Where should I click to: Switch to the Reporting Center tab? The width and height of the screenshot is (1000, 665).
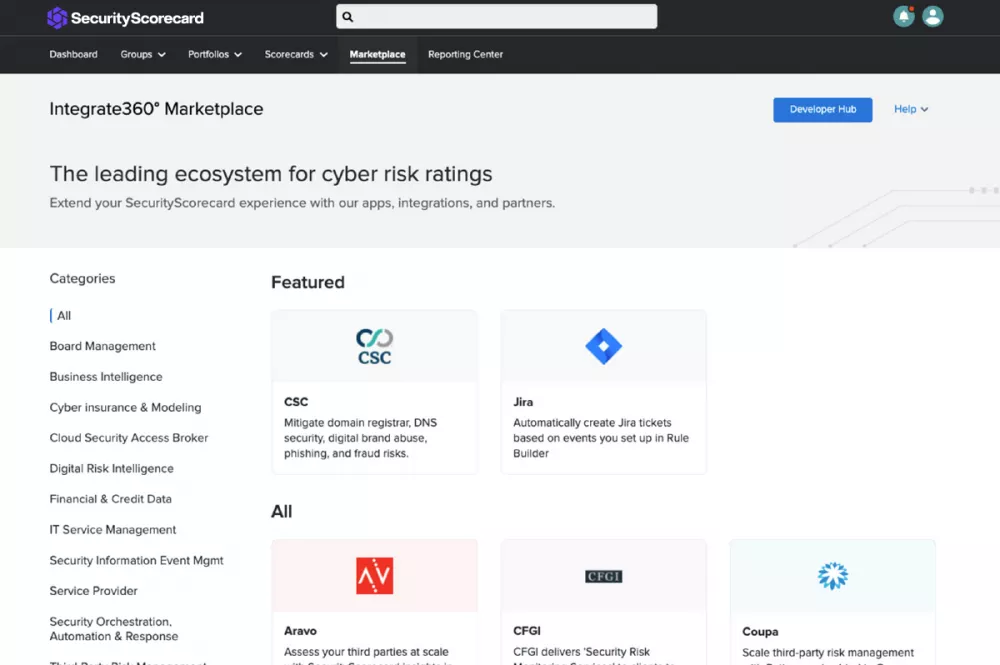pyautogui.click(x=466, y=55)
